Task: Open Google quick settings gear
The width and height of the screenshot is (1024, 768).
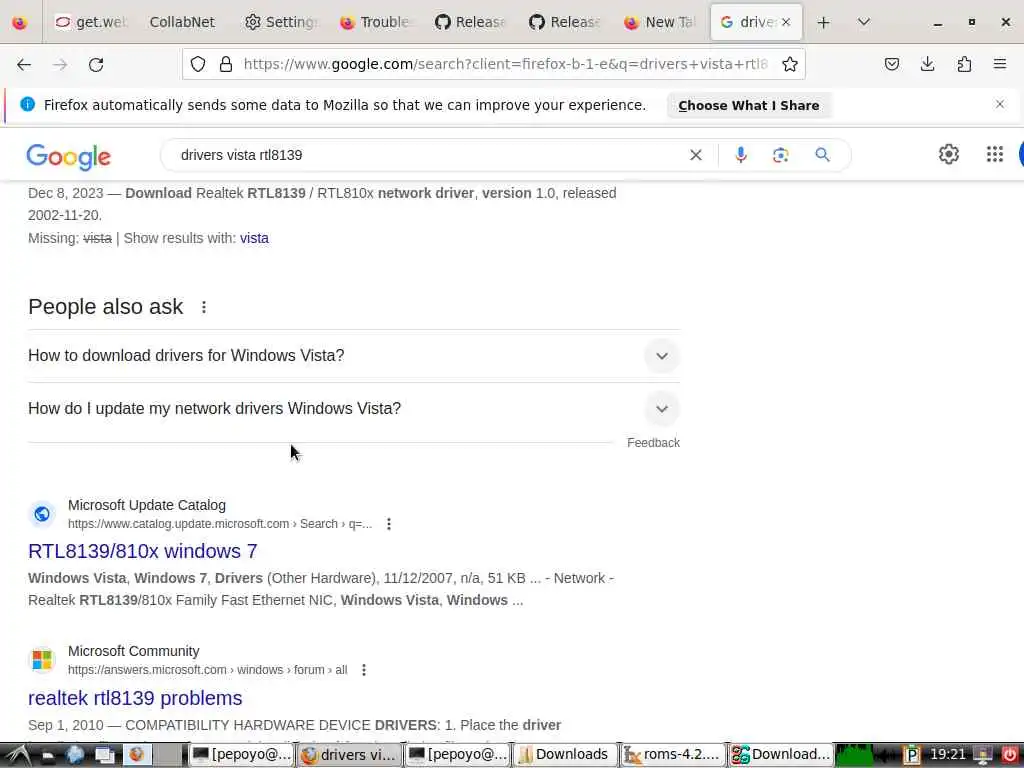Action: [x=948, y=154]
